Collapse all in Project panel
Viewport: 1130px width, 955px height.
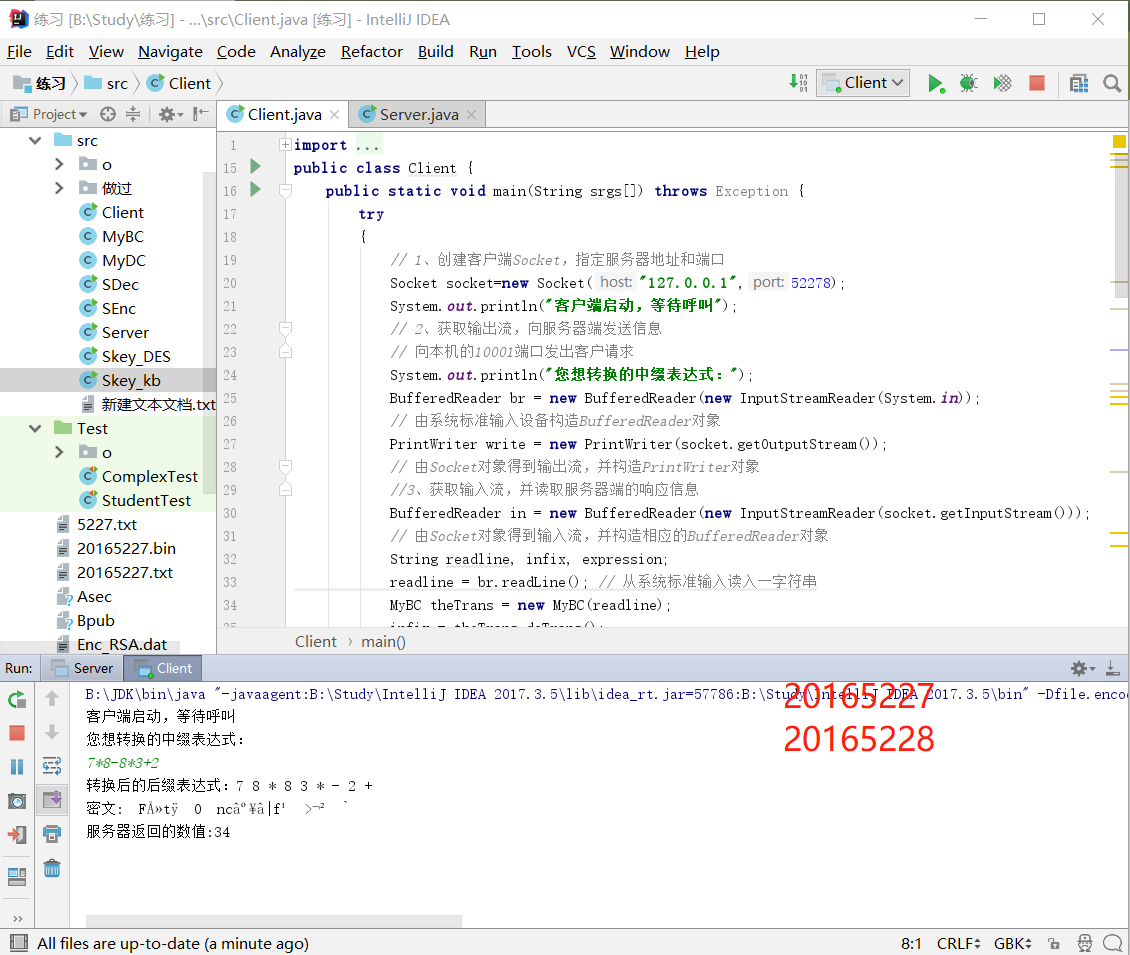click(133, 114)
